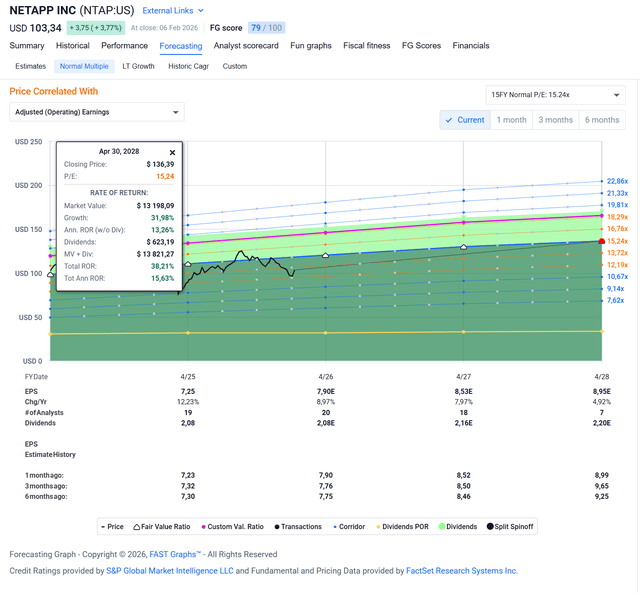Click the 7,62x multiple label
640x593 pixels.
point(615,300)
